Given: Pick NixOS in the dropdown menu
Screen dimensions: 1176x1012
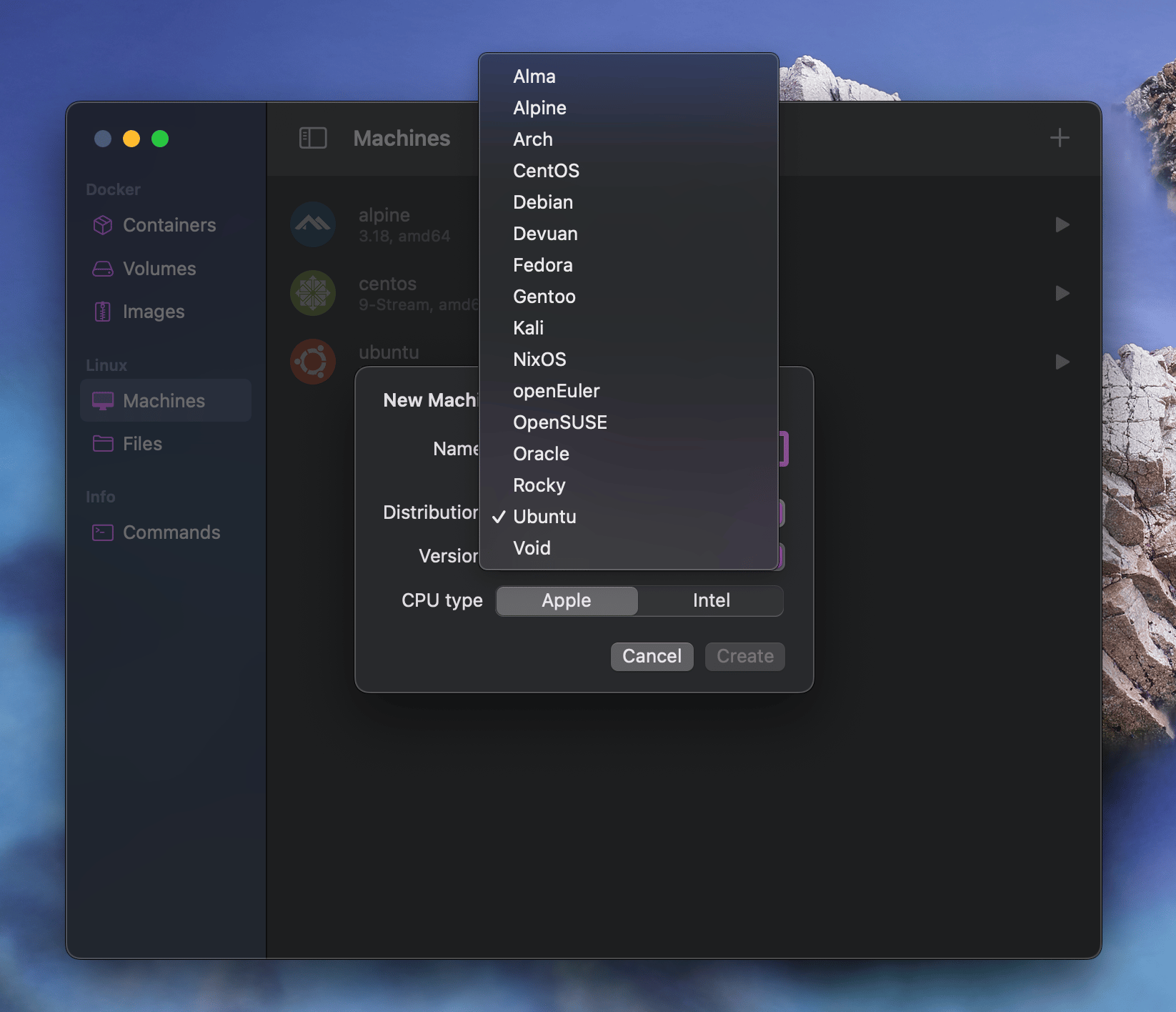Looking at the screenshot, I should 629,359.
